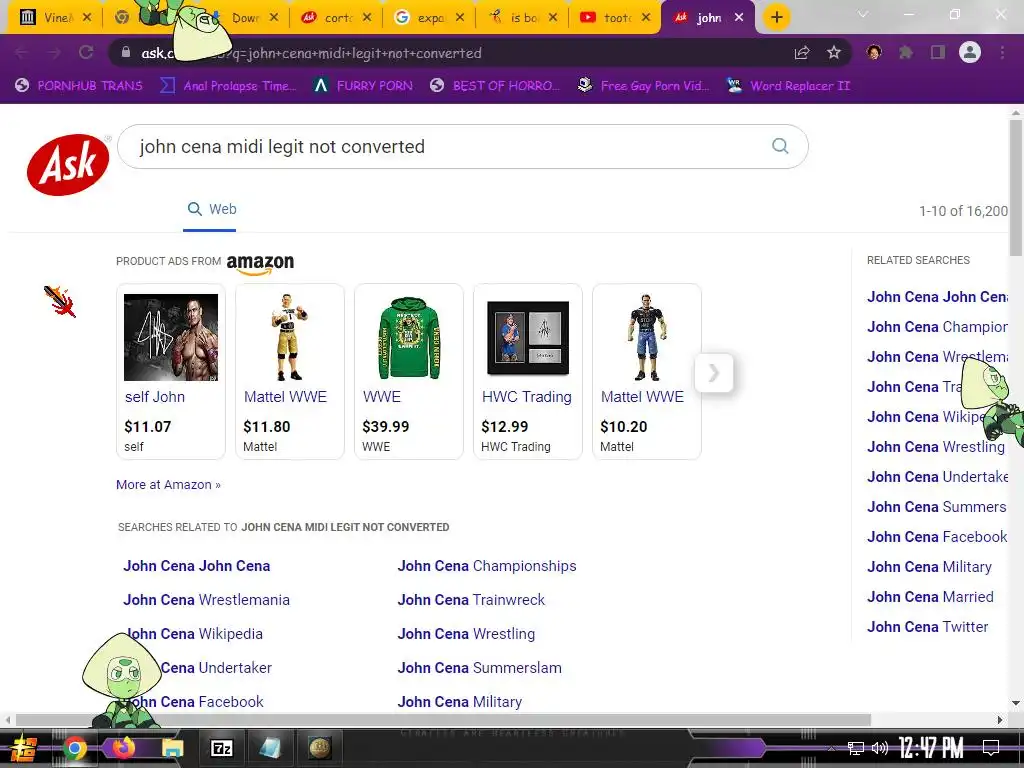Open the Word Replacer II bookmark

pyautogui.click(x=789, y=86)
